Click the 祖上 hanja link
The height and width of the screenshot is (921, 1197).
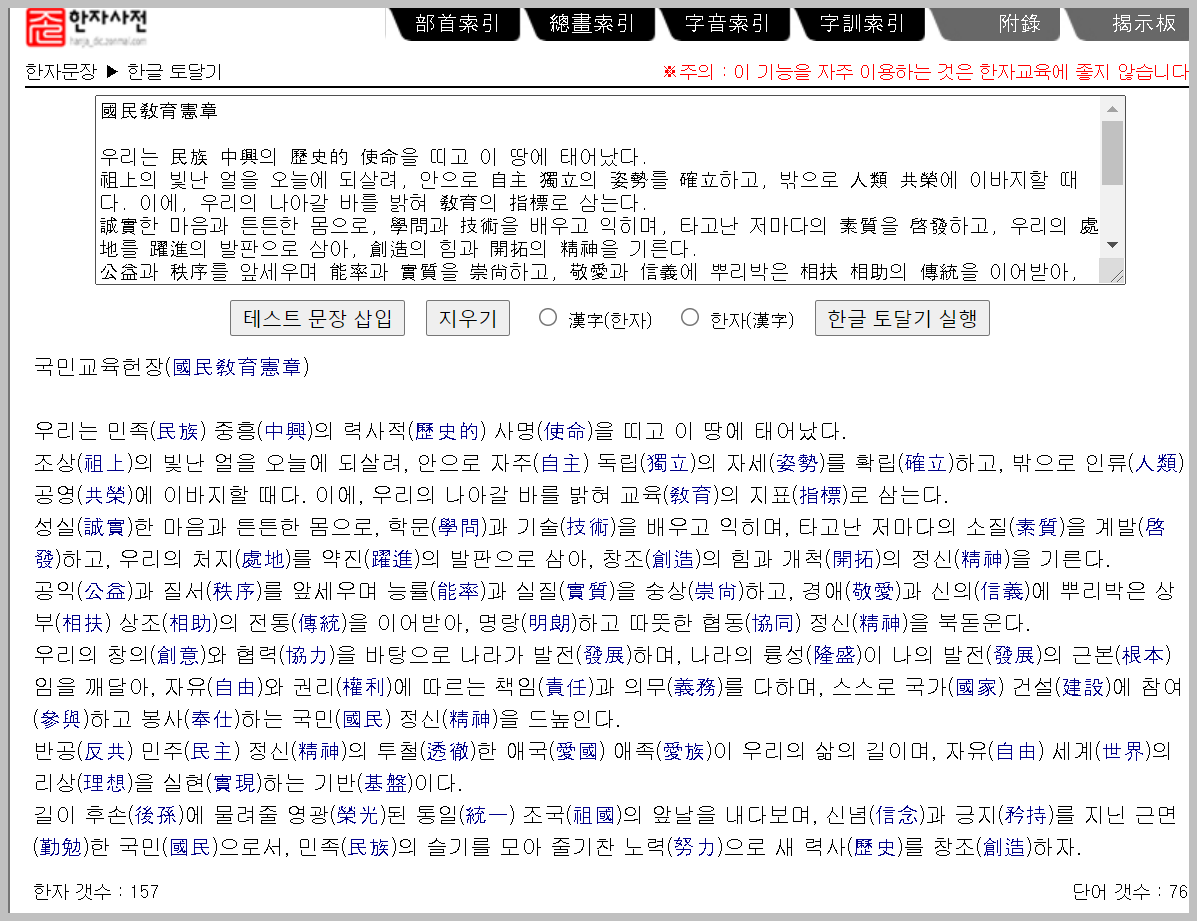point(105,464)
